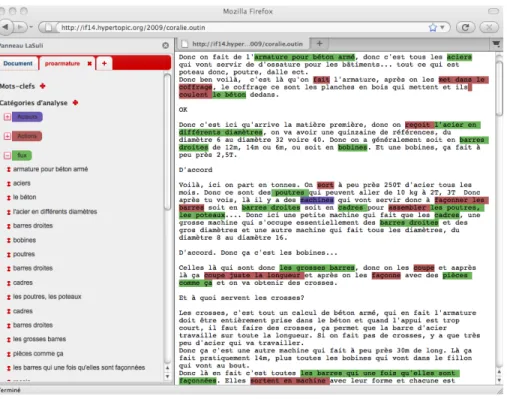Open a new browser tab with plus
Image resolution: width=507 pixels, height=399 pixels.
point(319,43)
